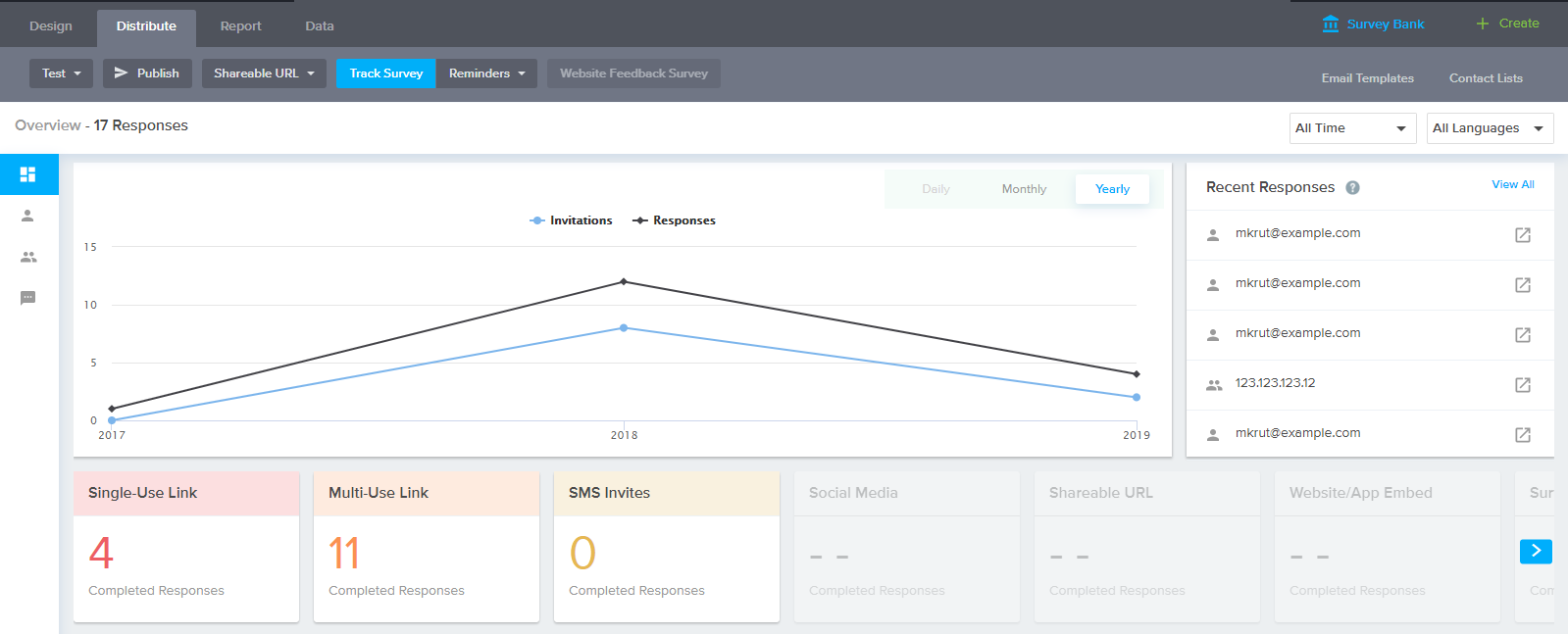Click the plus Create button
Screen dimensions: 1568x634
1507,24
